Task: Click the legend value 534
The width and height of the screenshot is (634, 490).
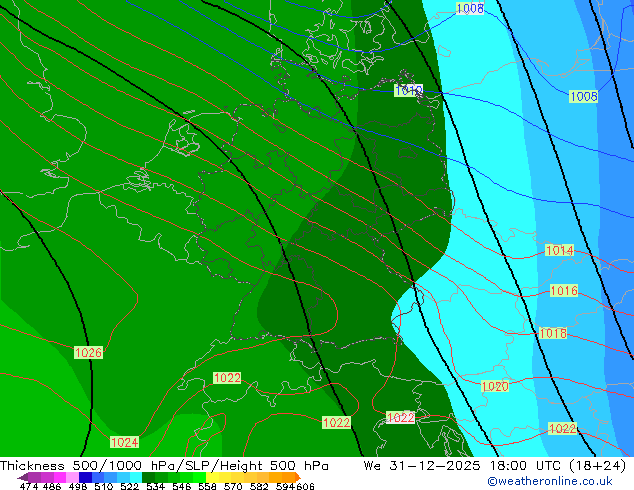Action: pyautogui.click(x=155, y=486)
